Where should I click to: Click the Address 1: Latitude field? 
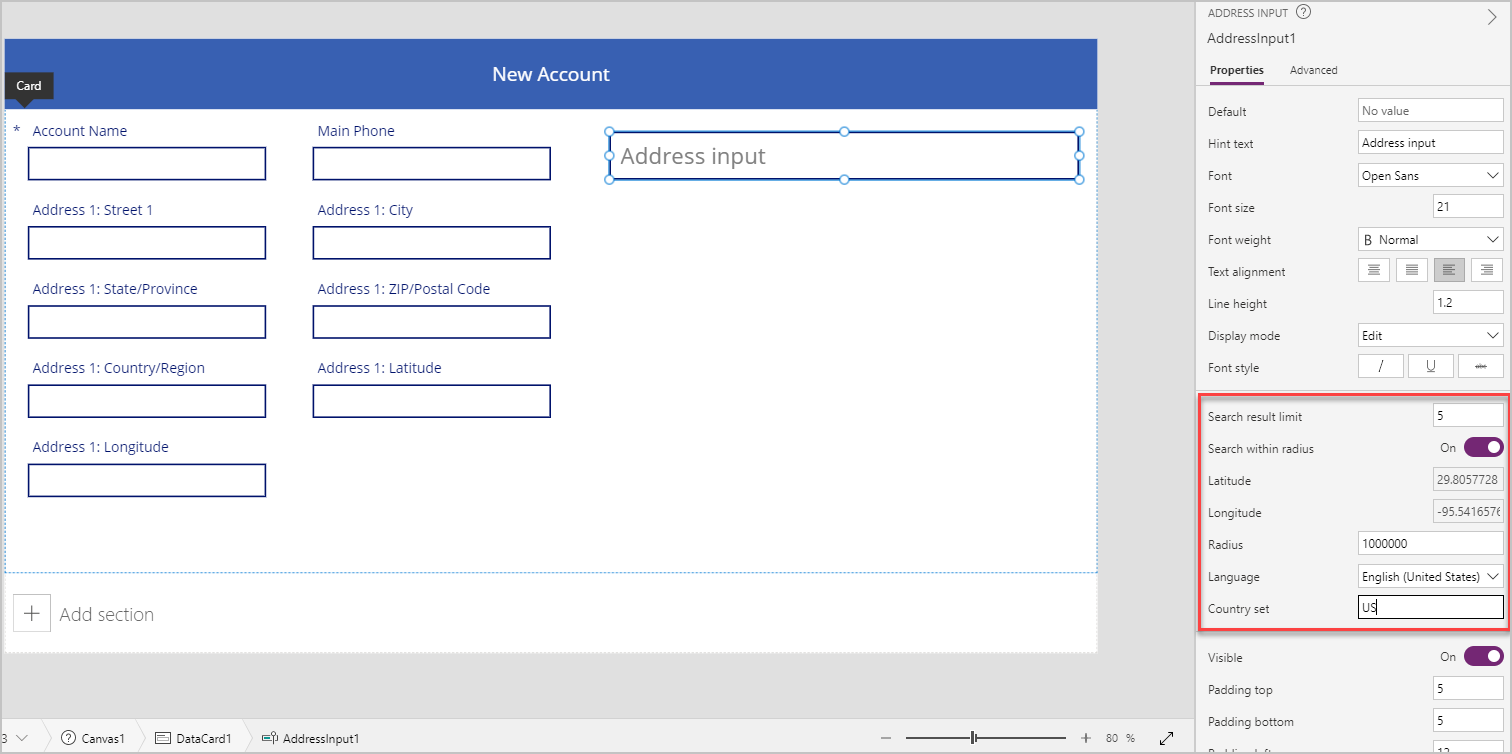[x=432, y=401]
